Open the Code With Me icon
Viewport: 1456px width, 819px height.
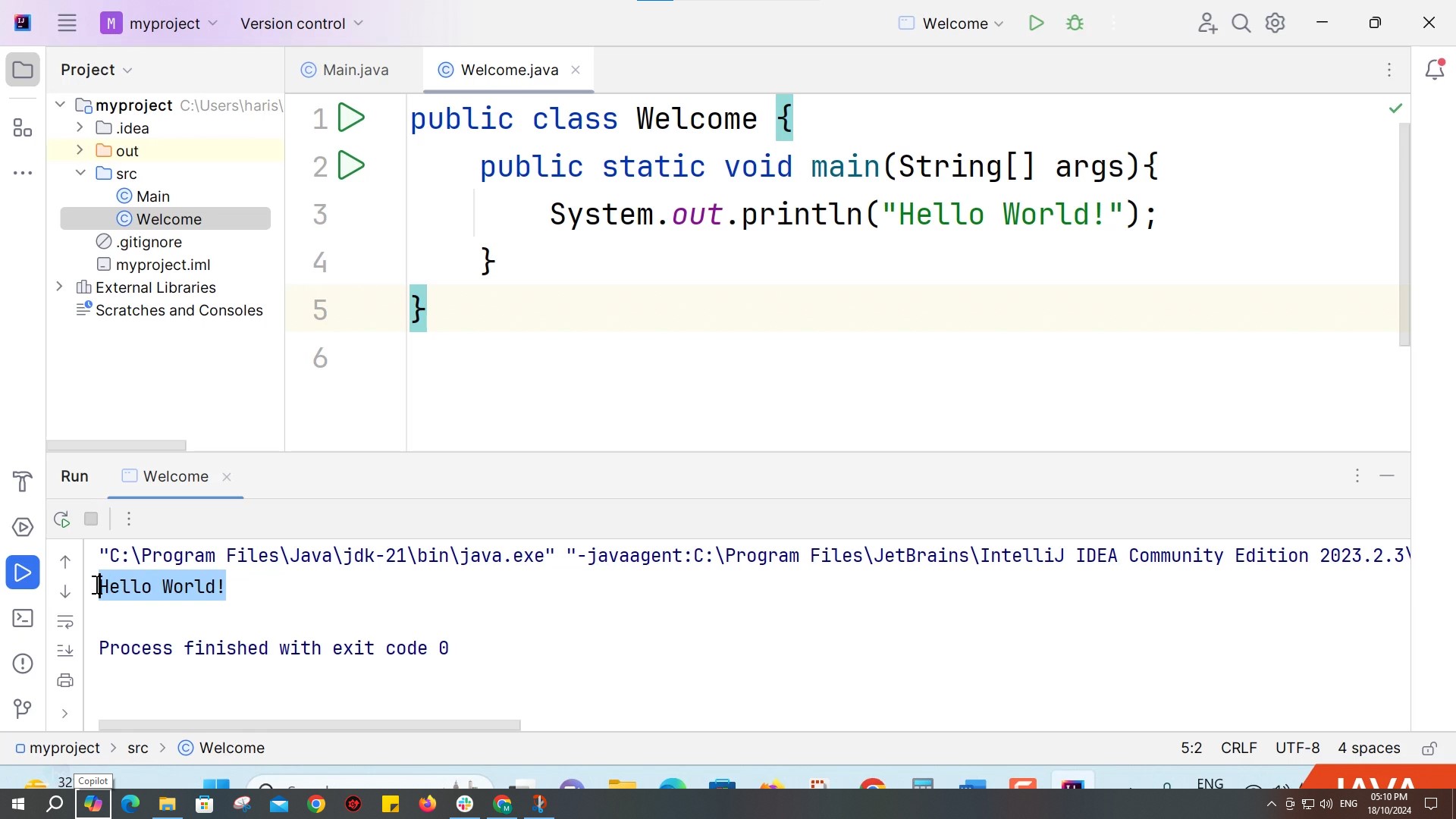pyautogui.click(x=1207, y=23)
